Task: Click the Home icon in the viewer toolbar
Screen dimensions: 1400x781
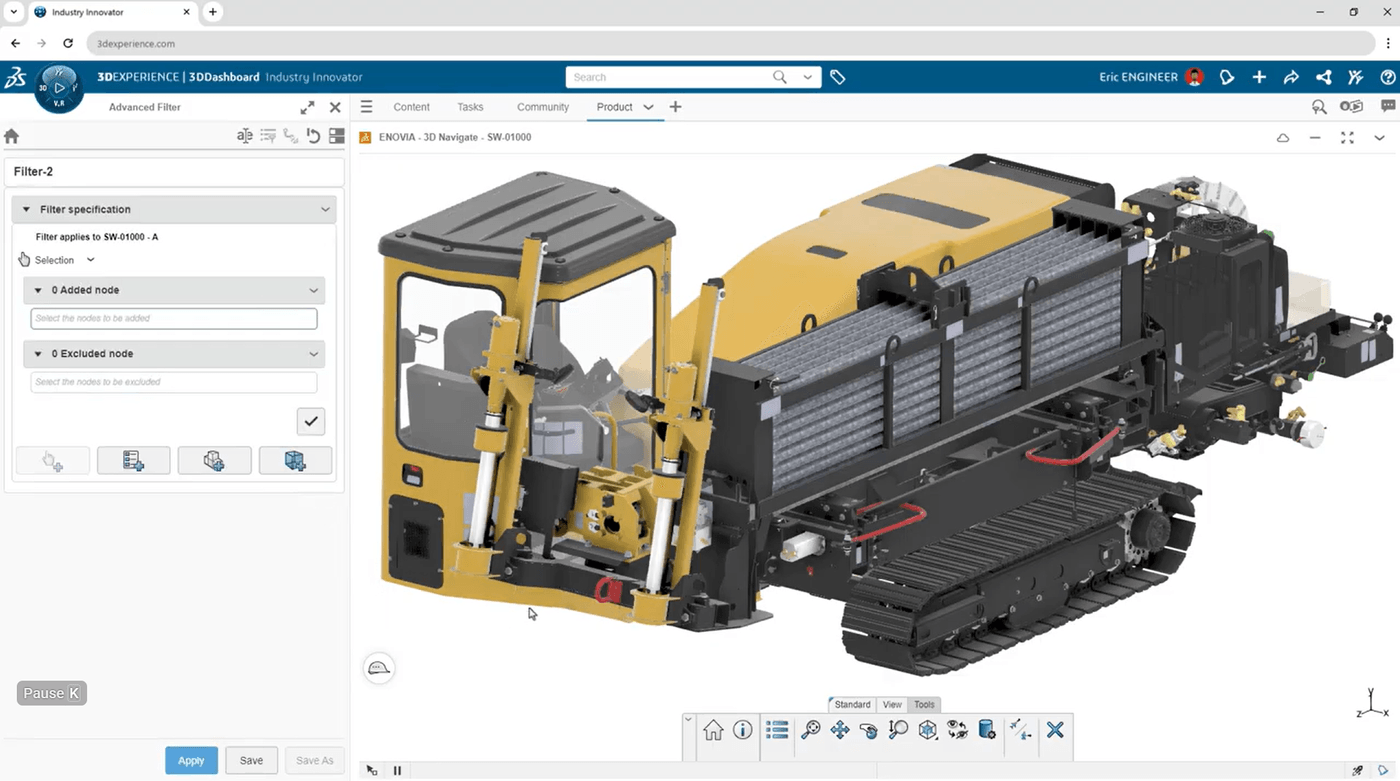Action: pyautogui.click(x=712, y=731)
